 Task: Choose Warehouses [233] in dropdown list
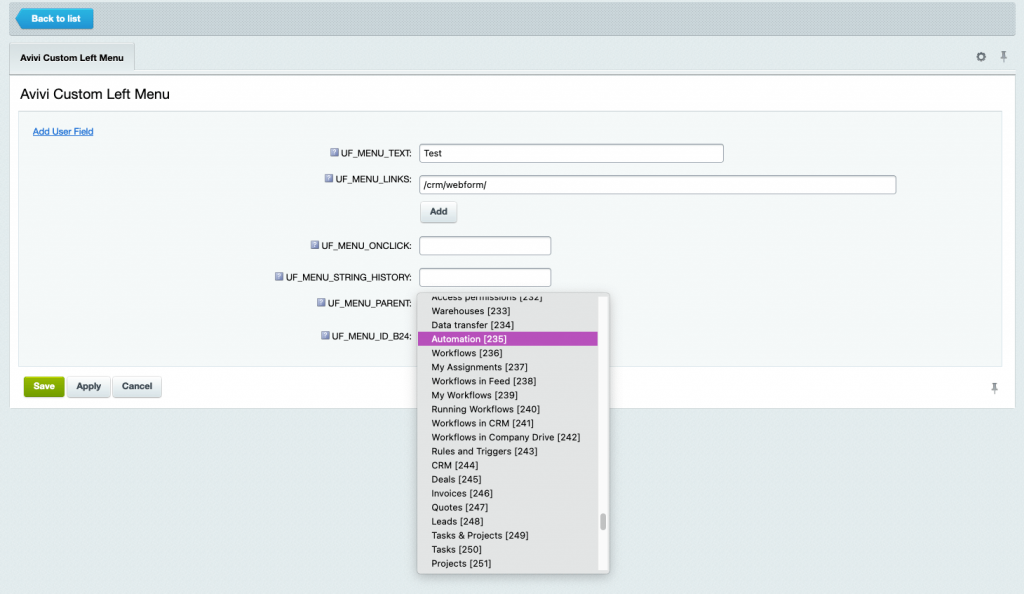[508, 311]
